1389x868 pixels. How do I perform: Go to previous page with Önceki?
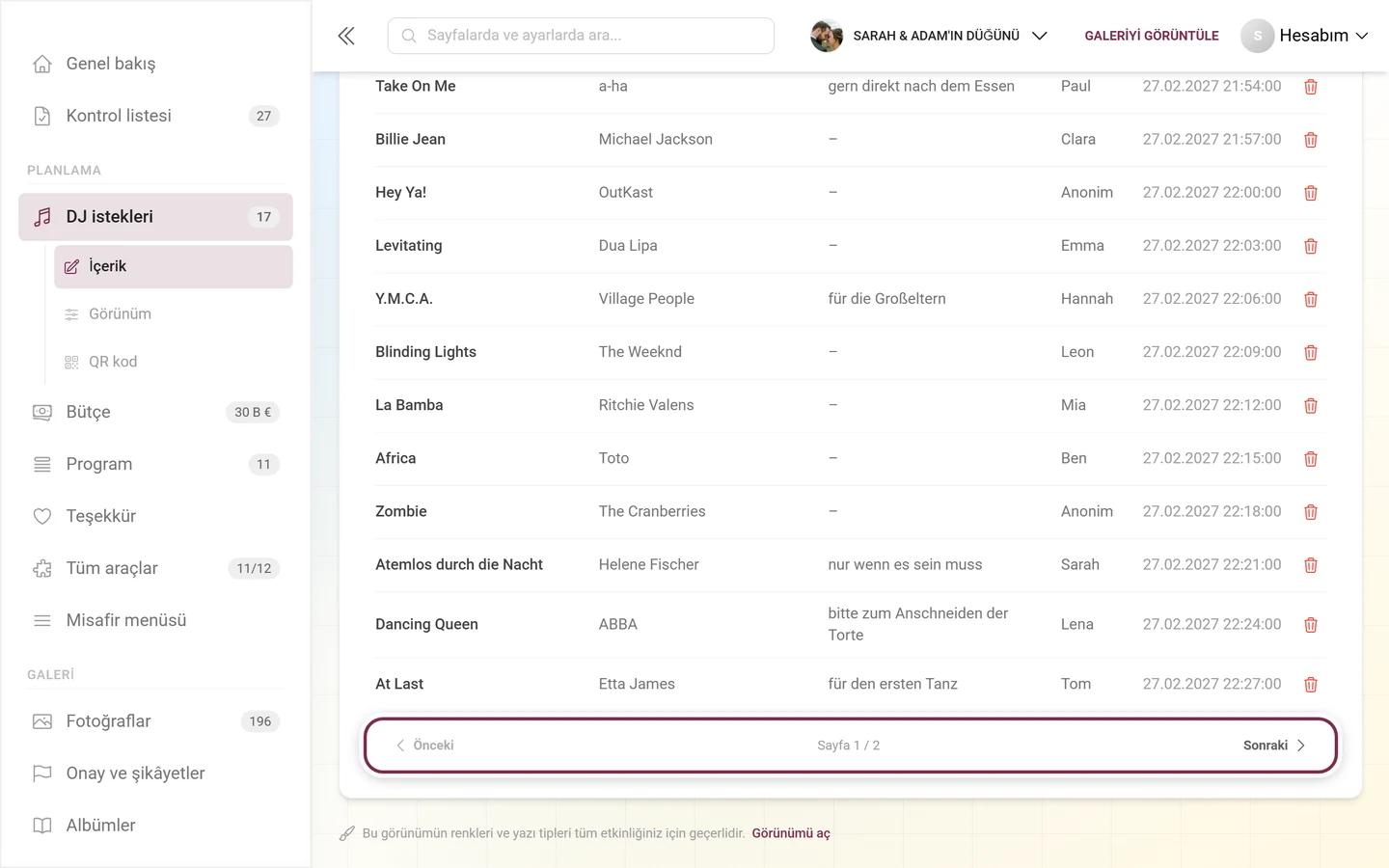[x=424, y=746]
